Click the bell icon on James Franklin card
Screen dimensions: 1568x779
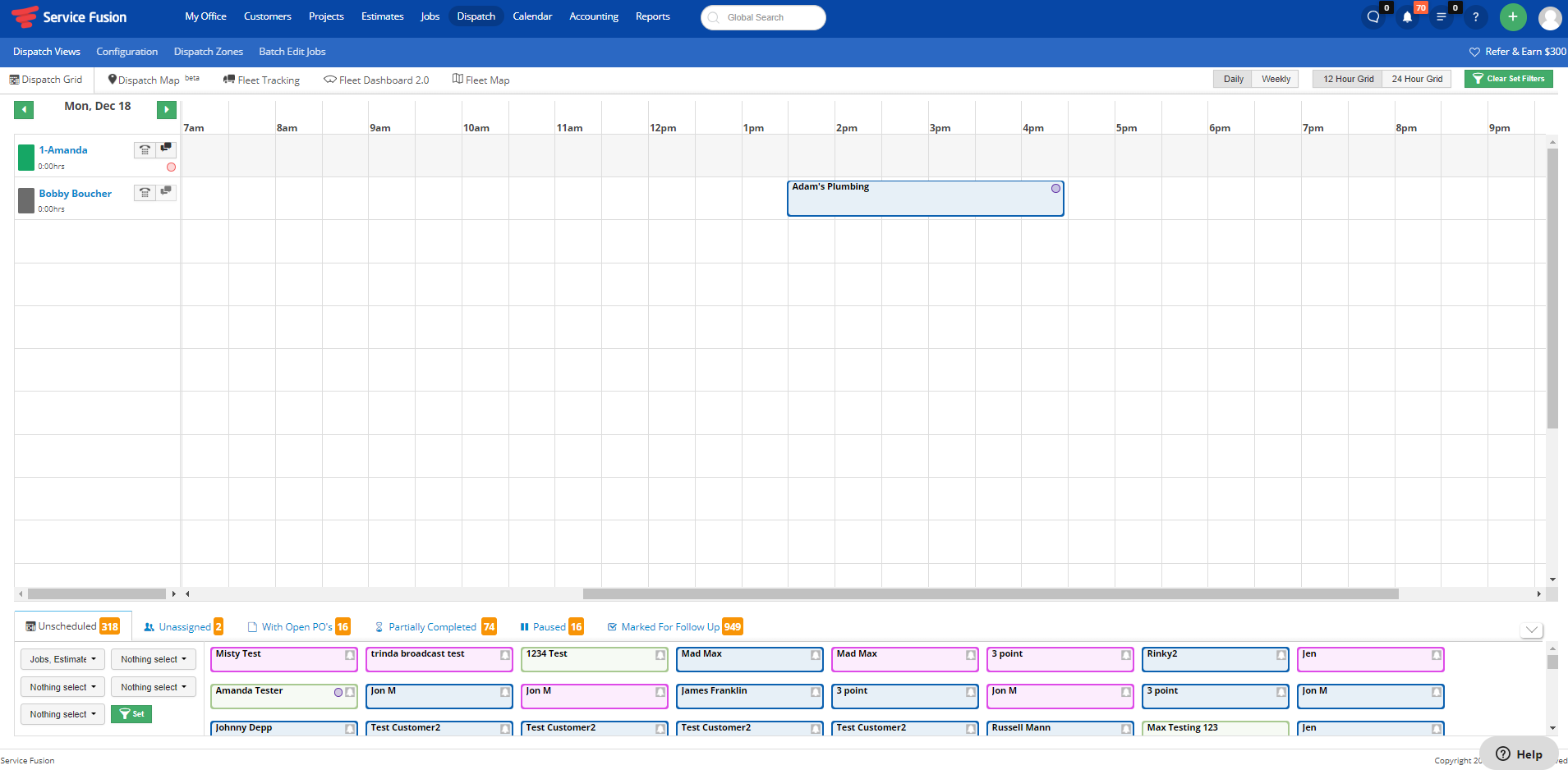coord(816,692)
